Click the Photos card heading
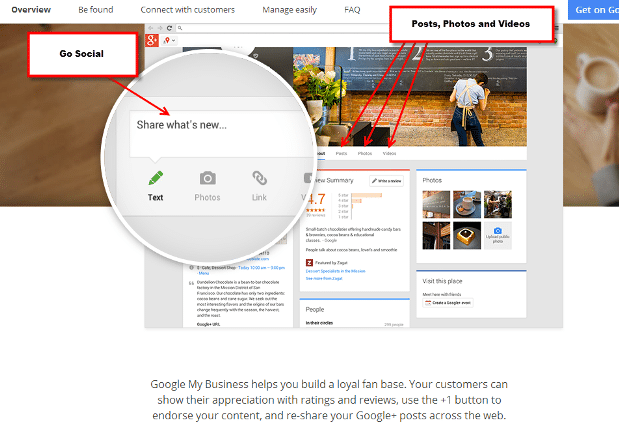Image resolution: width=619 pixels, height=423 pixels. [x=432, y=180]
